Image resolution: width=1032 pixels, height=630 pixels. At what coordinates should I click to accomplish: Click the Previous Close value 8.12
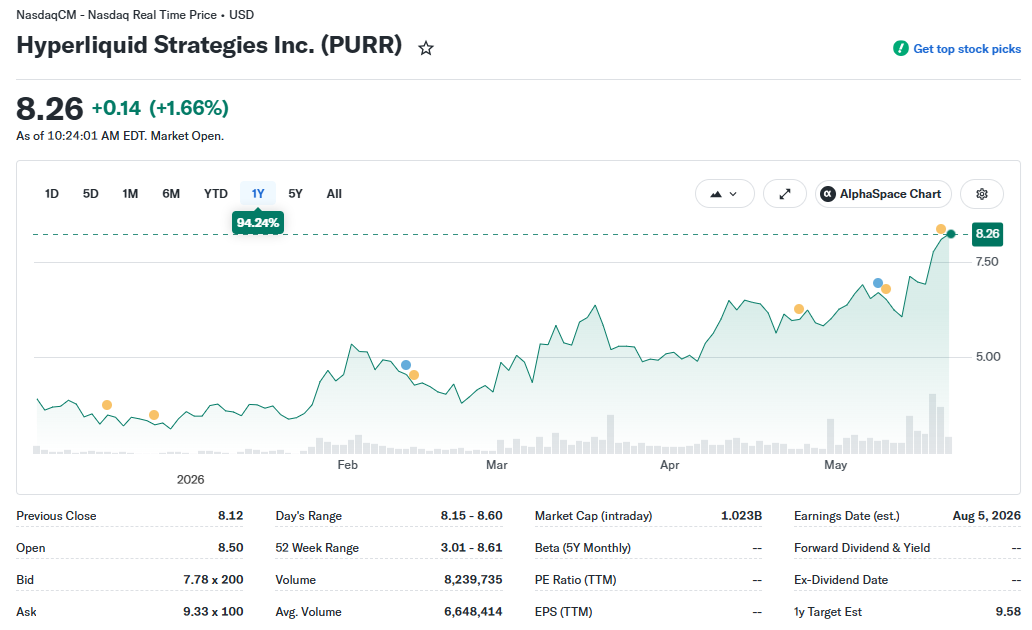pyautogui.click(x=230, y=515)
